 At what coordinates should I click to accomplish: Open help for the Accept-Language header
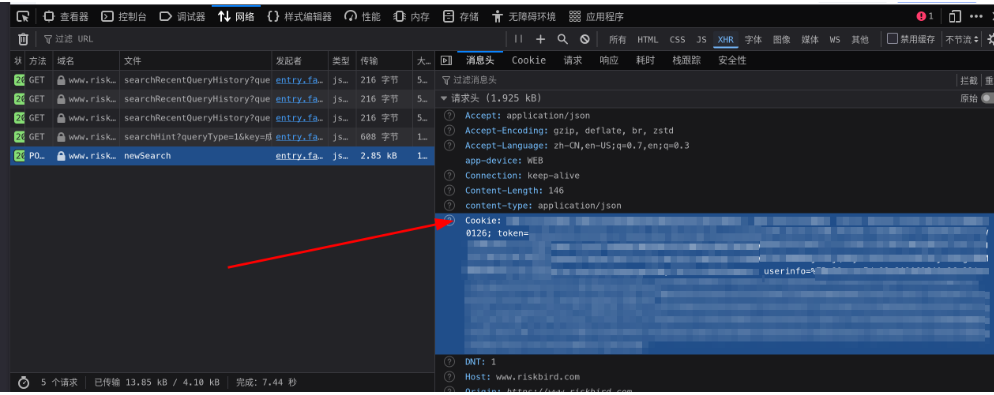coord(449,145)
